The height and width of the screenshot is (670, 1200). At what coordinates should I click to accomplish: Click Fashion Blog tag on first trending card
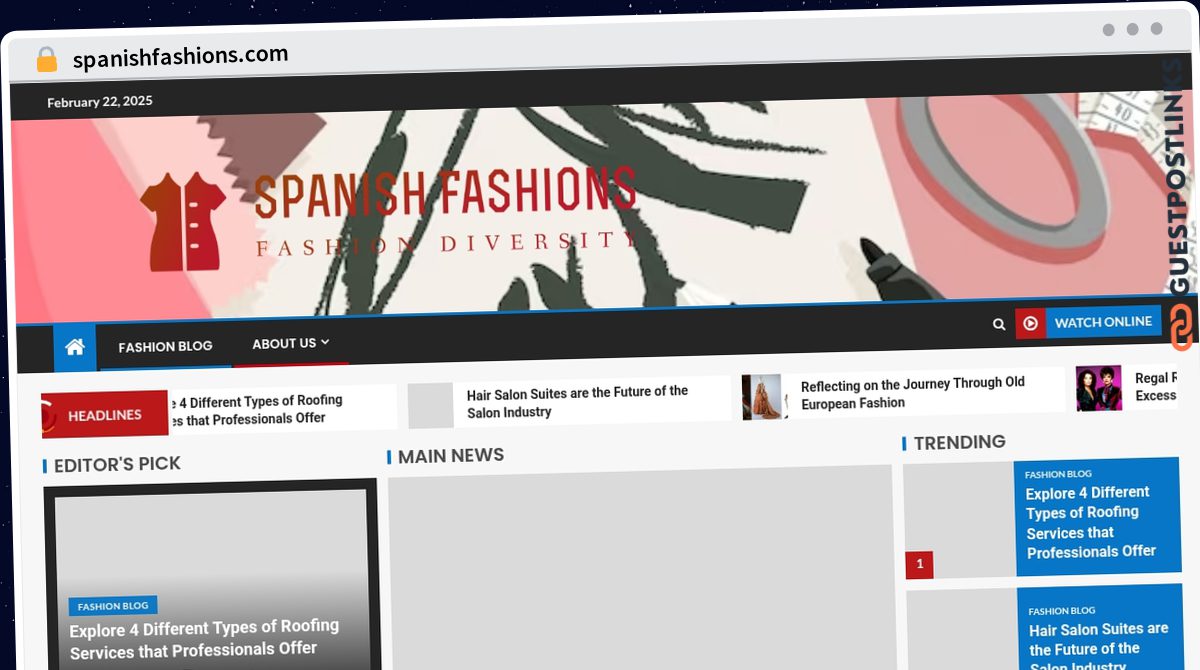[1058, 474]
